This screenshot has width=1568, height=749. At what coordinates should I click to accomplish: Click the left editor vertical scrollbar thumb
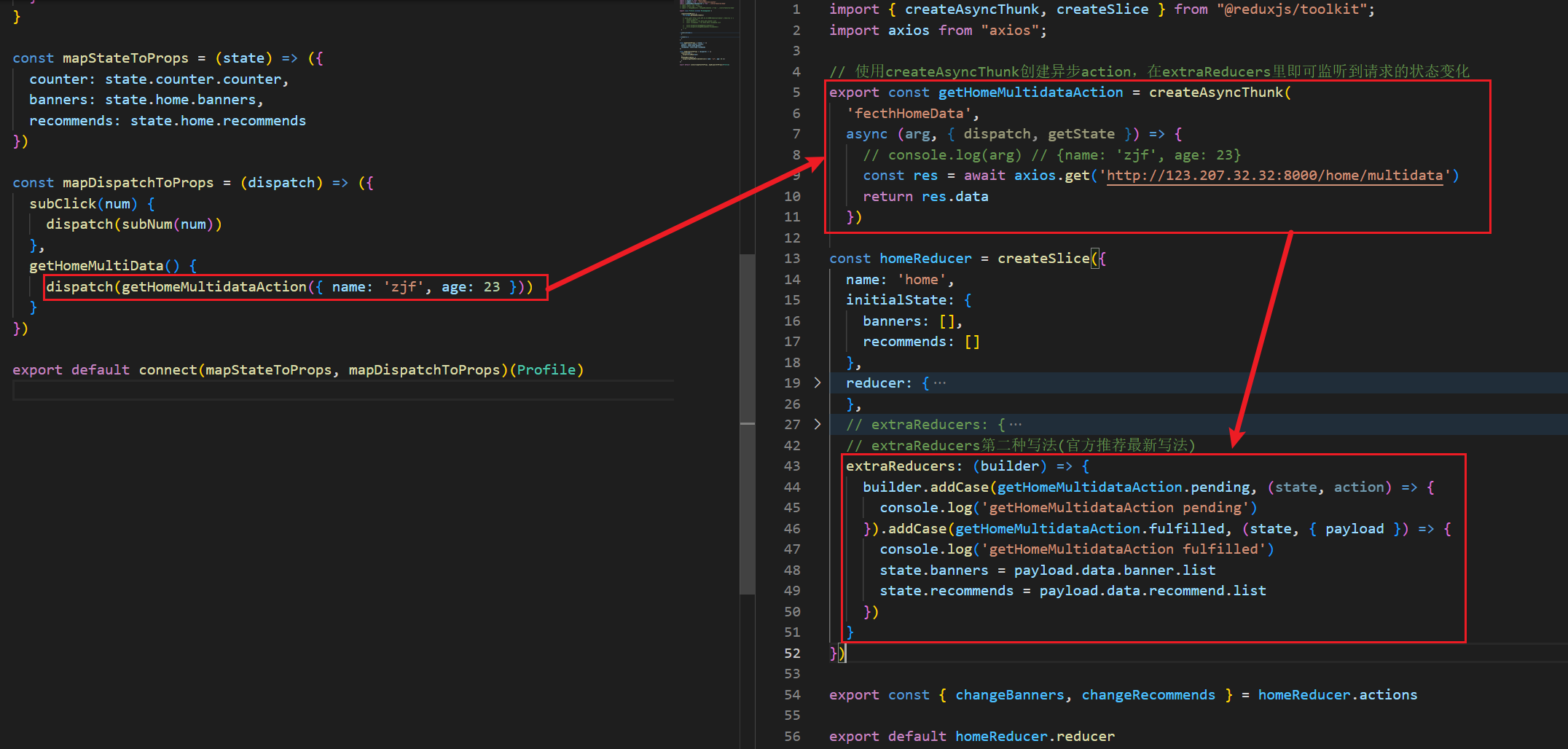click(x=747, y=424)
